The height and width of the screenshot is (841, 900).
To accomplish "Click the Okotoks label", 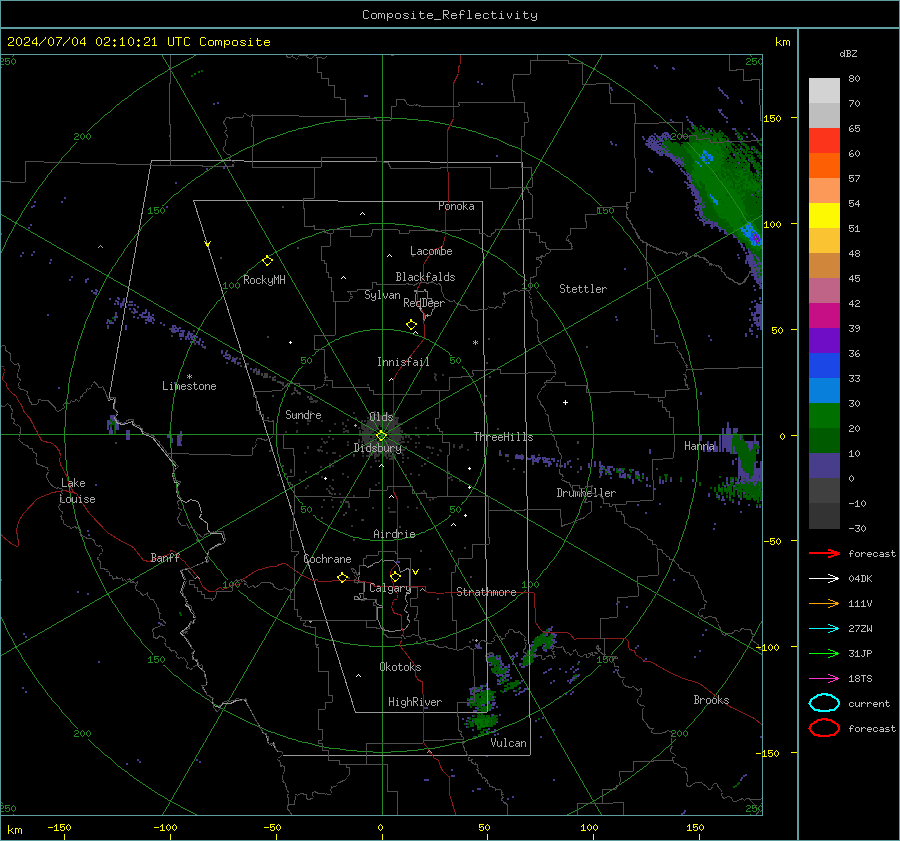I will click(x=400, y=667).
